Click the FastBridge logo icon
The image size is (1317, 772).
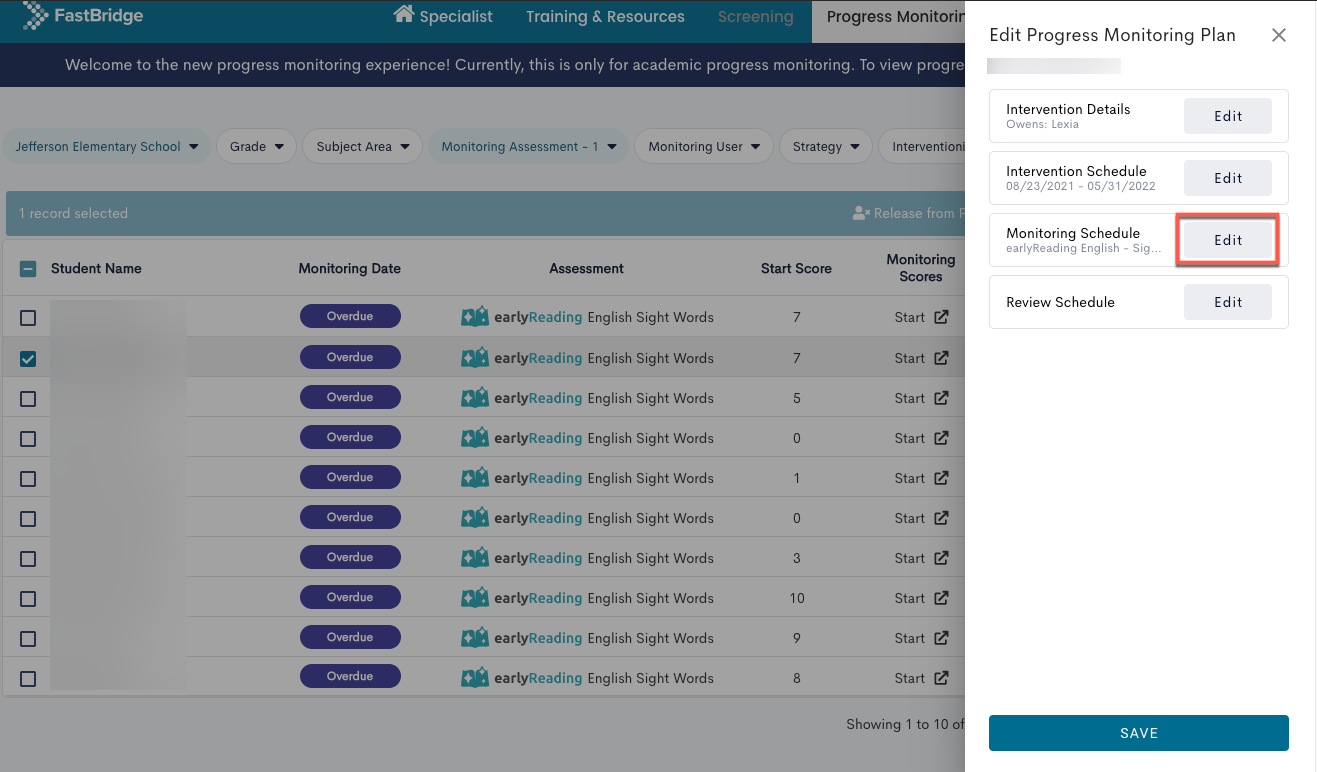pos(35,15)
